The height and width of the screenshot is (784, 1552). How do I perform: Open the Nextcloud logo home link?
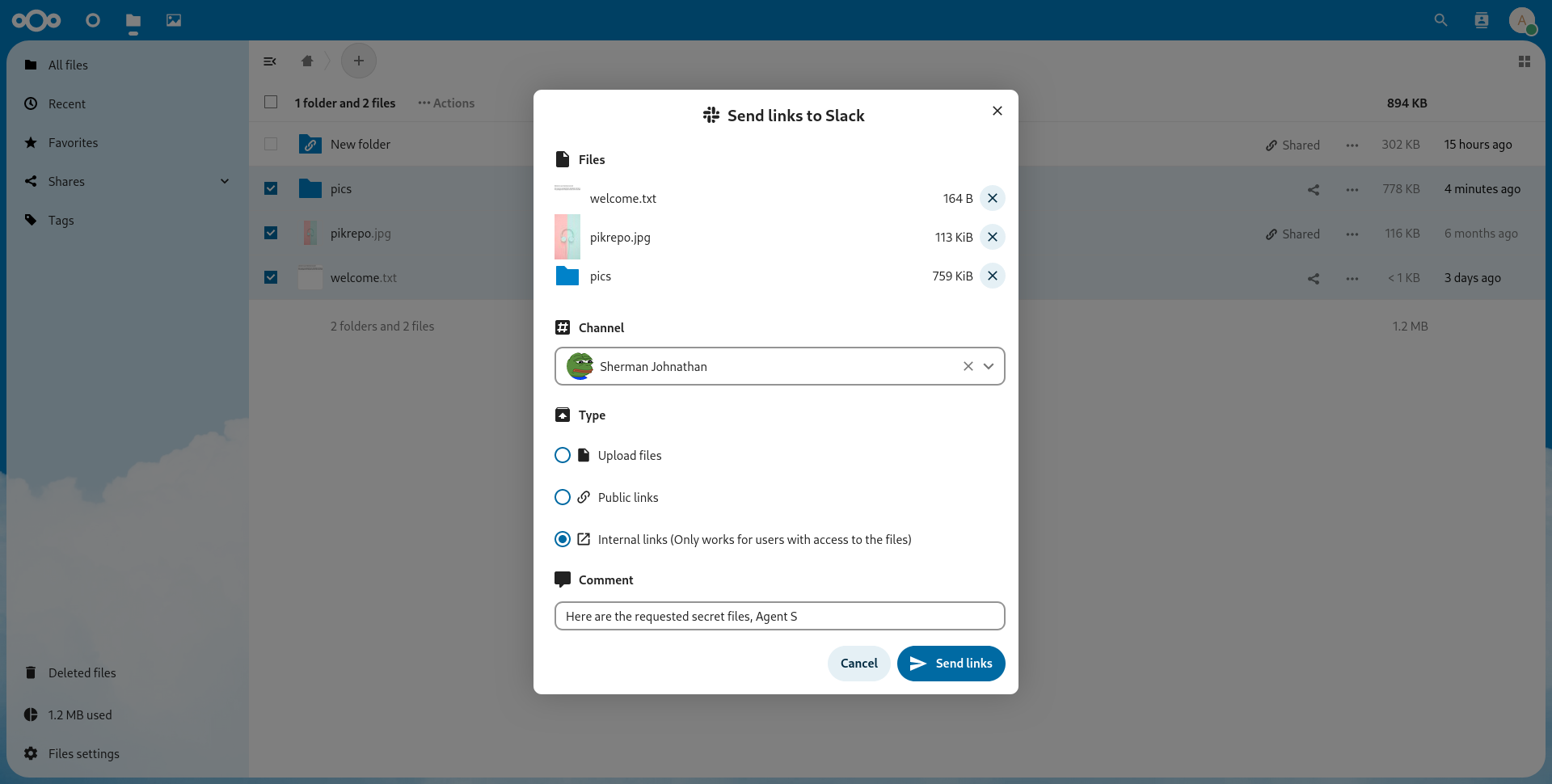tap(36, 20)
